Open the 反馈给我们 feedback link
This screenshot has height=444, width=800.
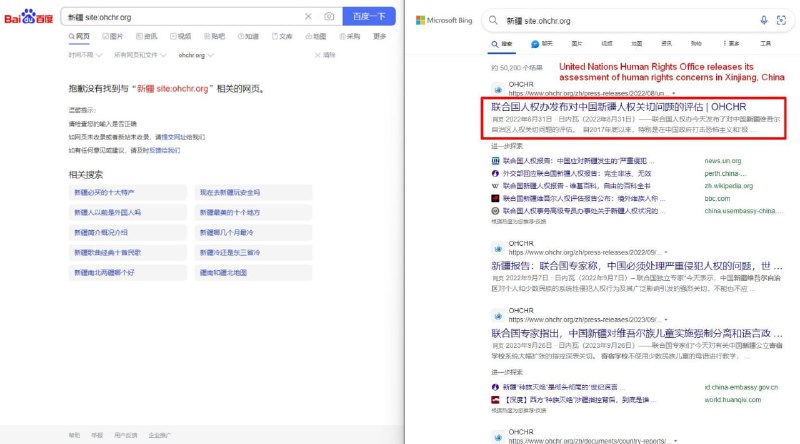(164, 150)
